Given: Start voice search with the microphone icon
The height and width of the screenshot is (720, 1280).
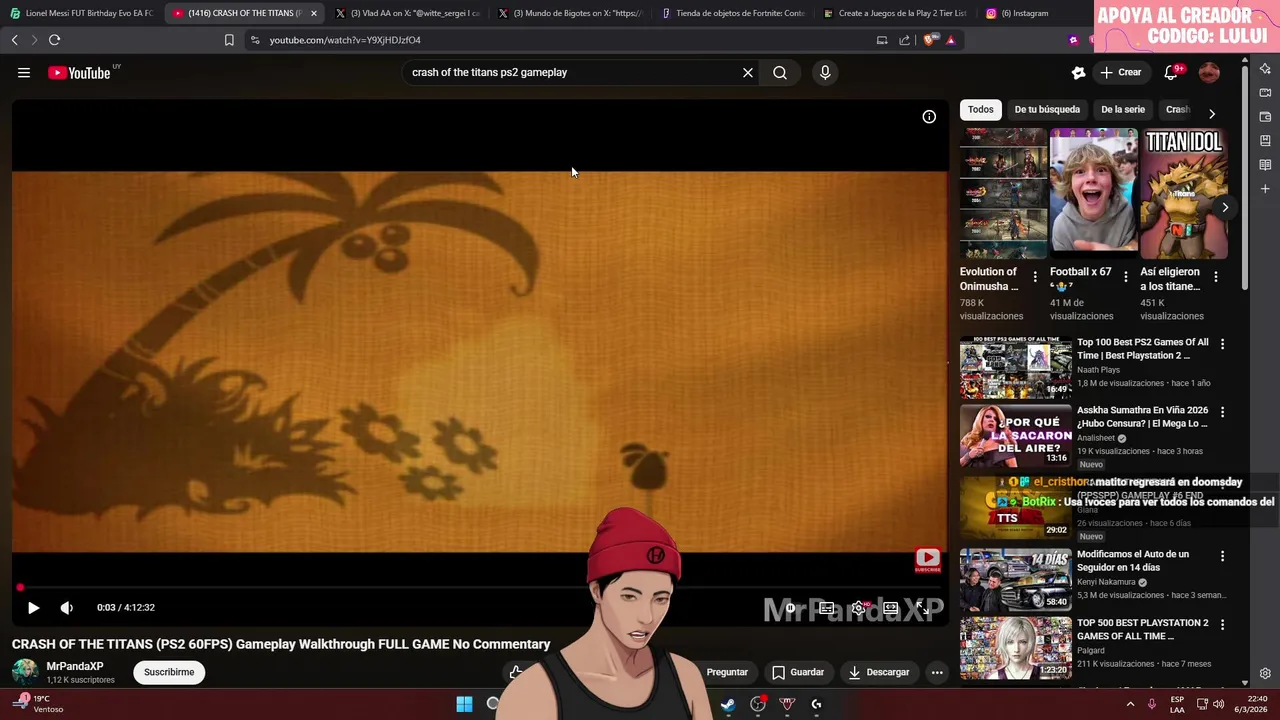Looking at the screenshot, I should click(x=825, y=72).
